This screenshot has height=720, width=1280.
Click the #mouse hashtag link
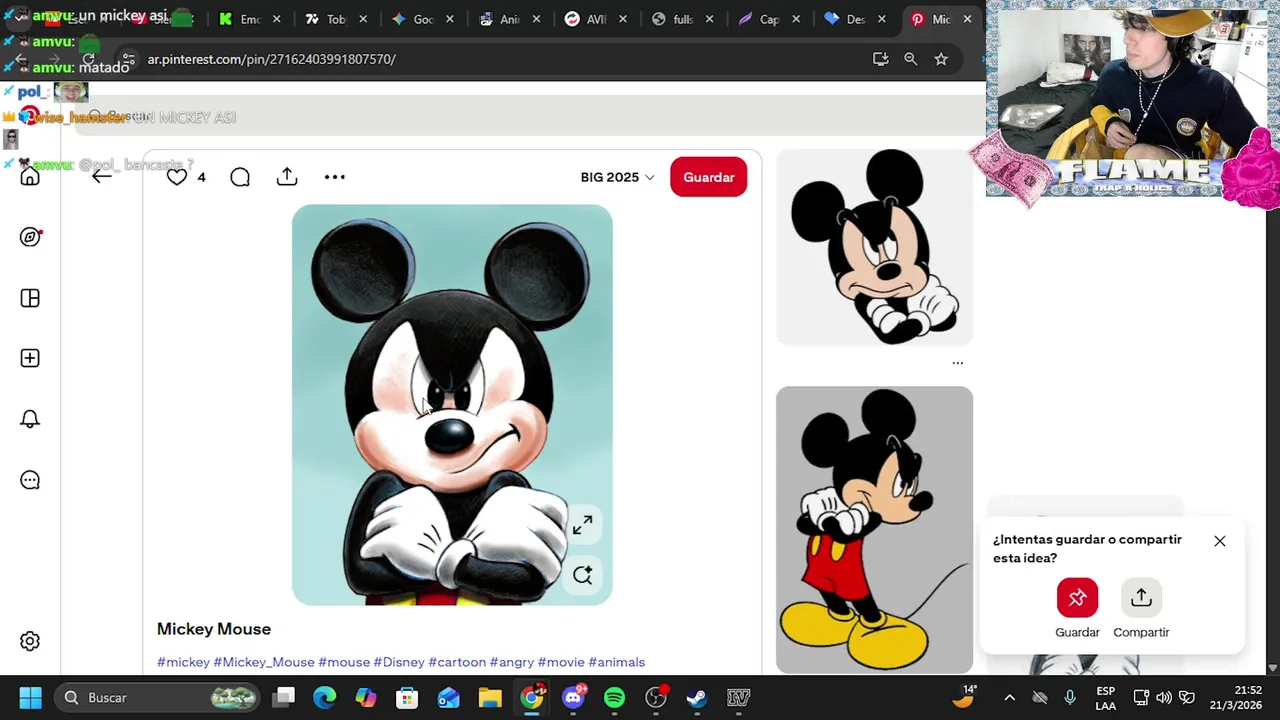(x=344, y=662)
